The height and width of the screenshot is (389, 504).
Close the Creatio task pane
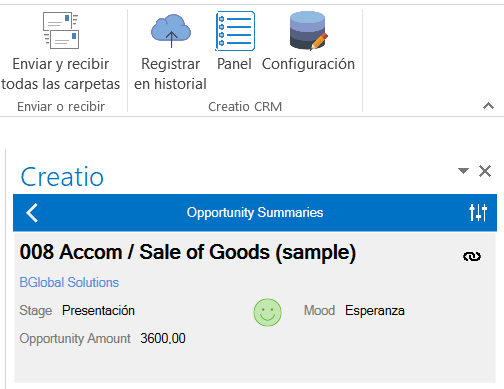click(x=485, y=171)
